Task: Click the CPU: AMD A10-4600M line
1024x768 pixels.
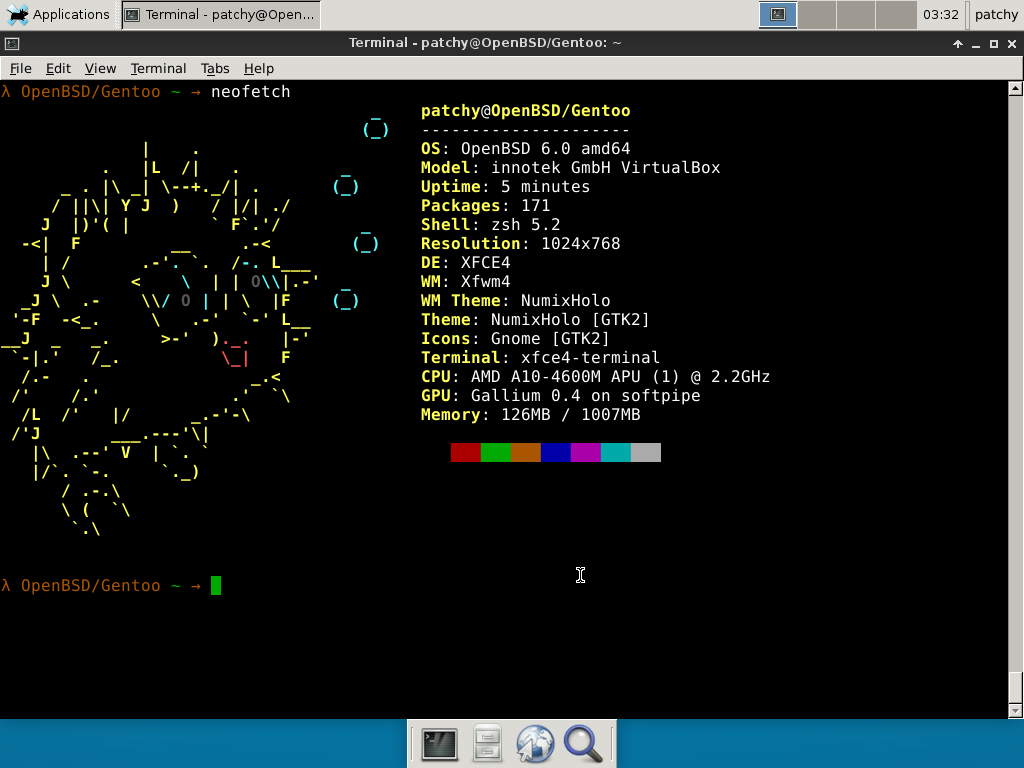Action: (596, 376)
